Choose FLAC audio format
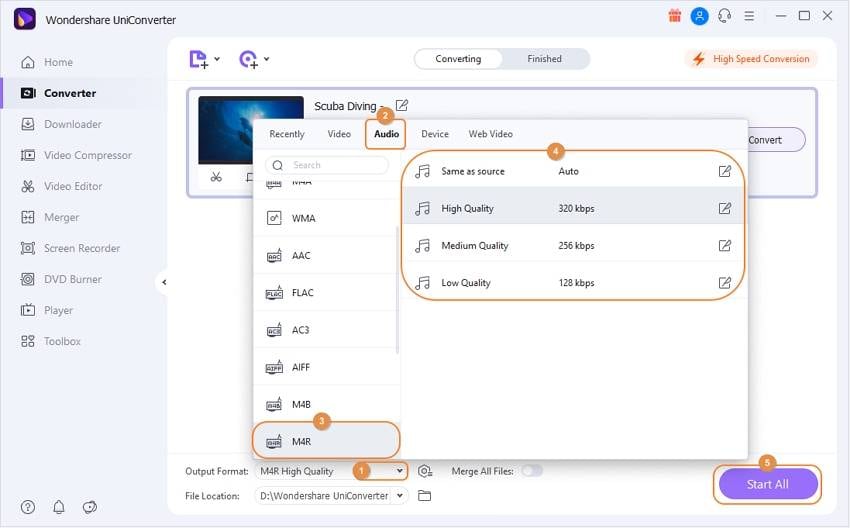The width and height of the screenshot is (850, 528). coord(326,293)
